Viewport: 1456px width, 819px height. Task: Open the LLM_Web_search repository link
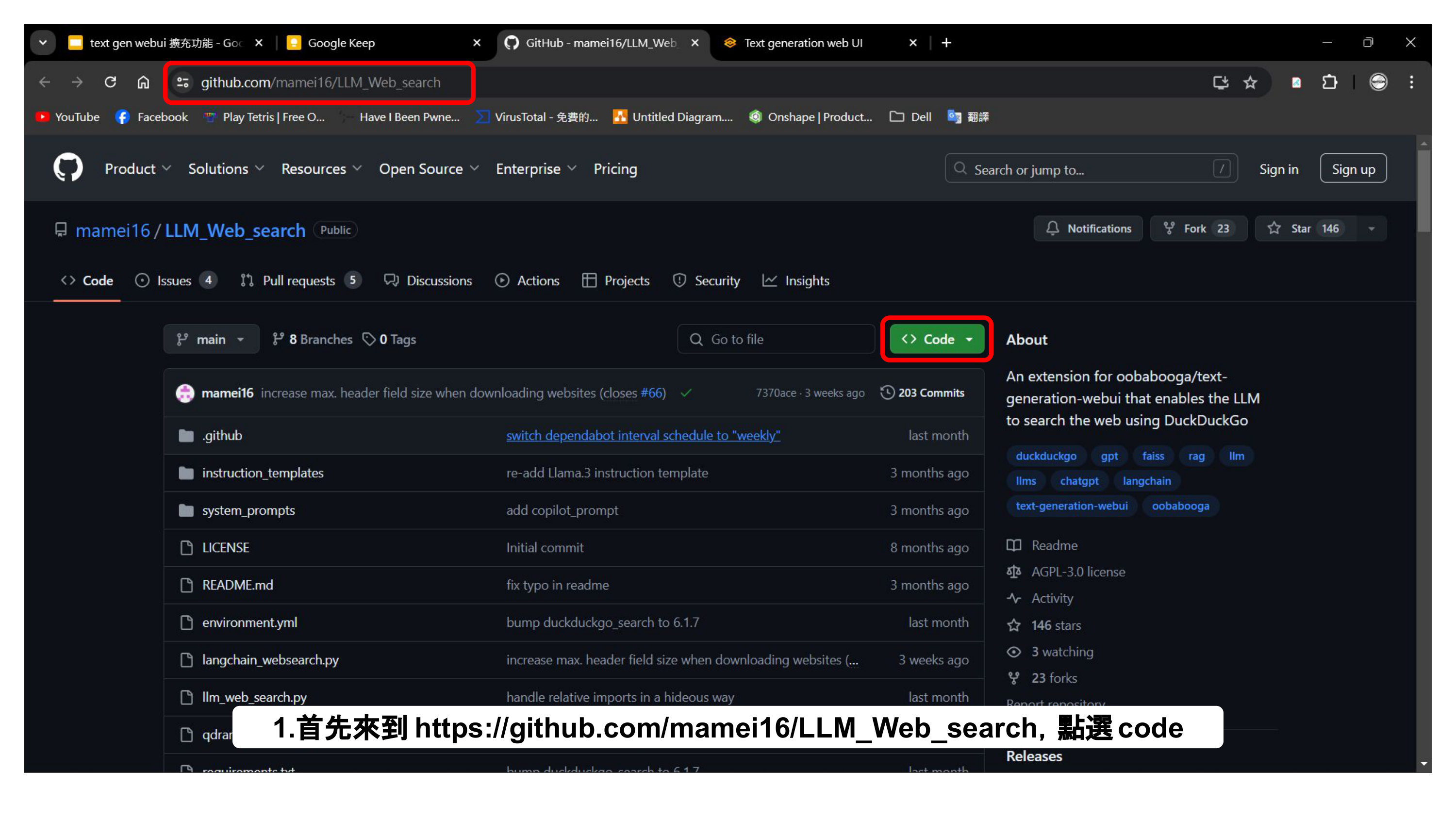click(x=234, y=230)
